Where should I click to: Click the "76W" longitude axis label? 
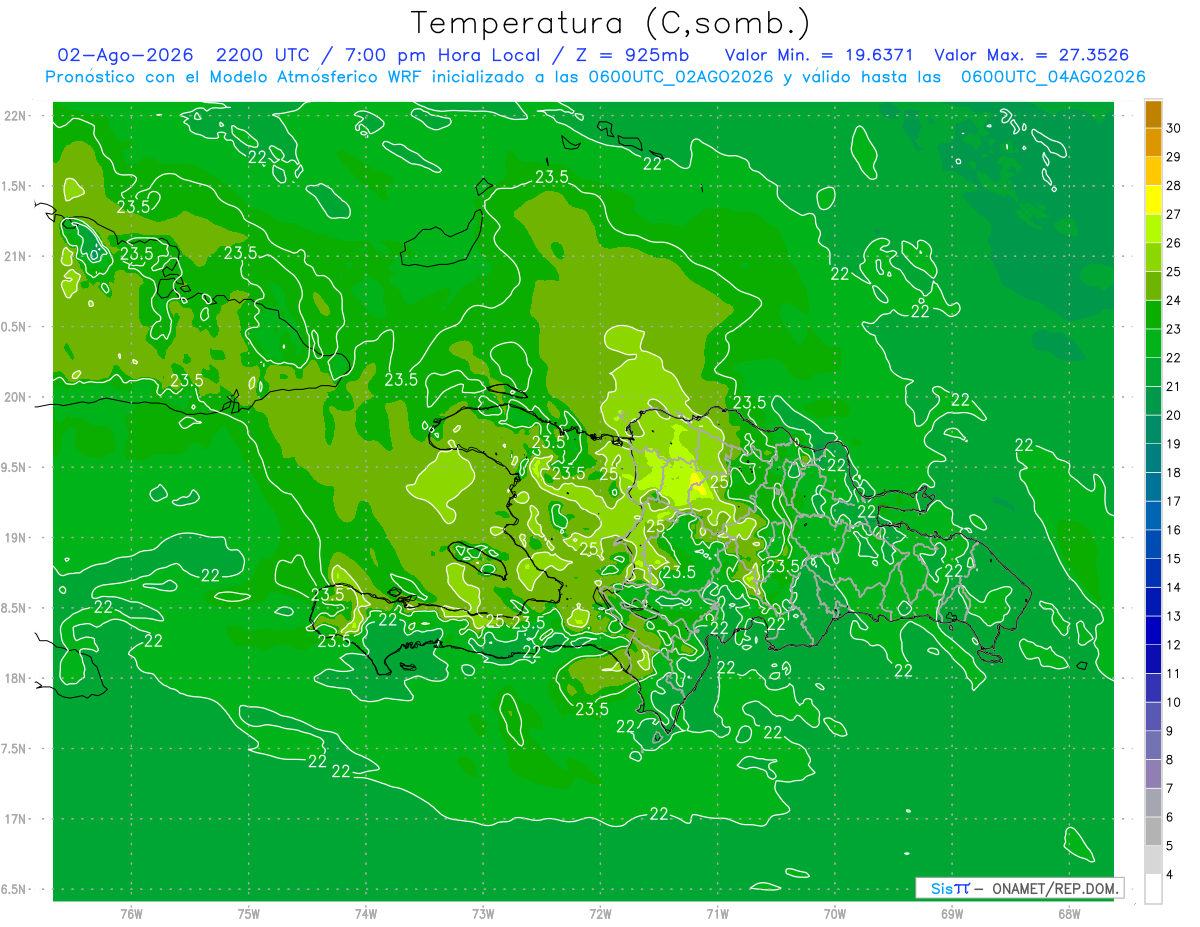[x=131, y=913]
